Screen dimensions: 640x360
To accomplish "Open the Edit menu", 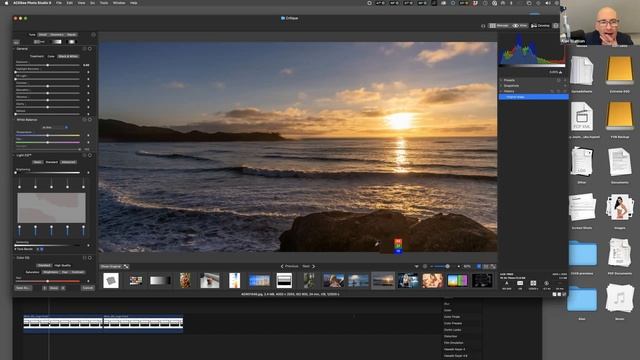I will click(x=70, y=3).
